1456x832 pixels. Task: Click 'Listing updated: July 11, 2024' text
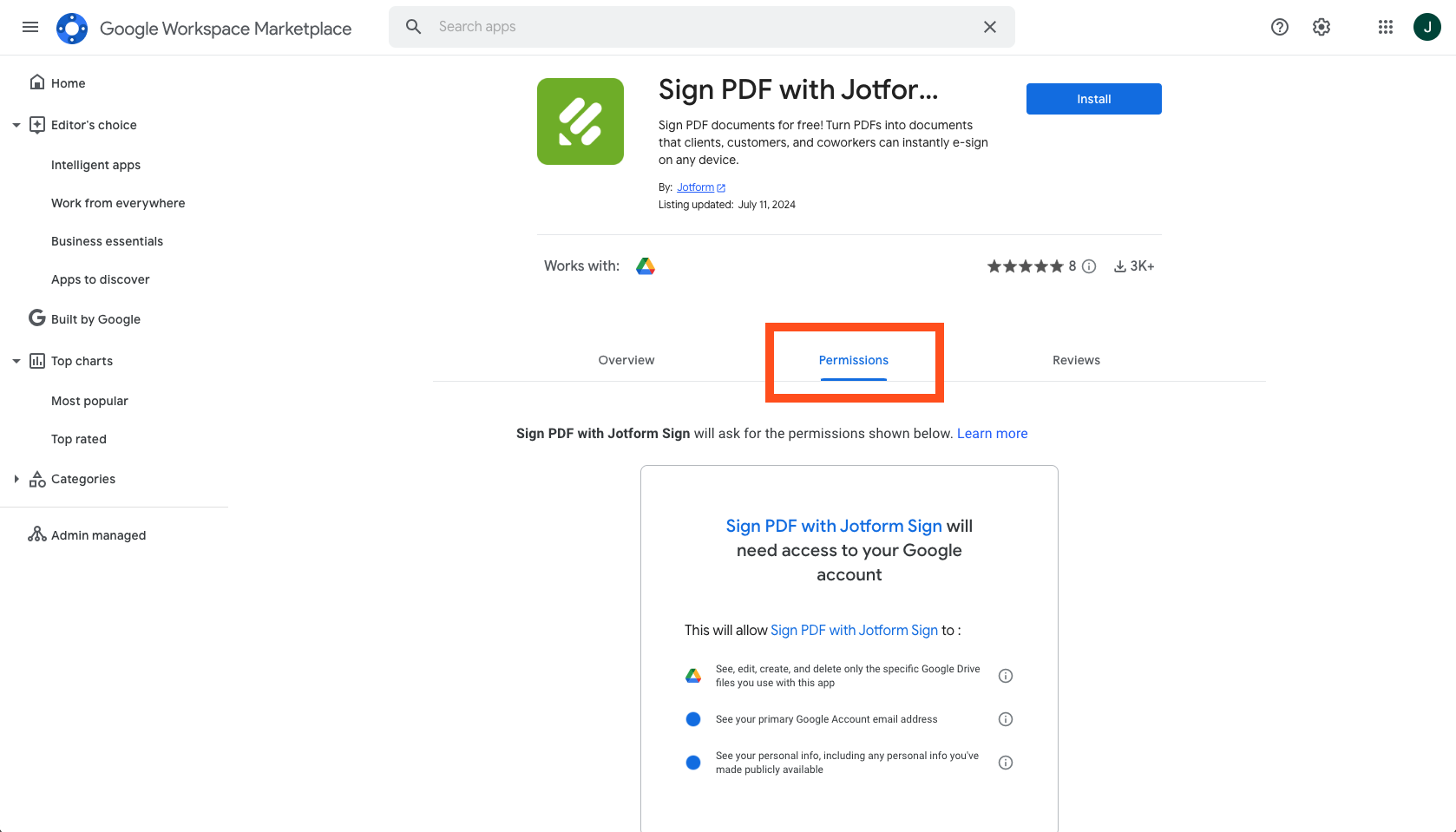(x=727, y=205)
